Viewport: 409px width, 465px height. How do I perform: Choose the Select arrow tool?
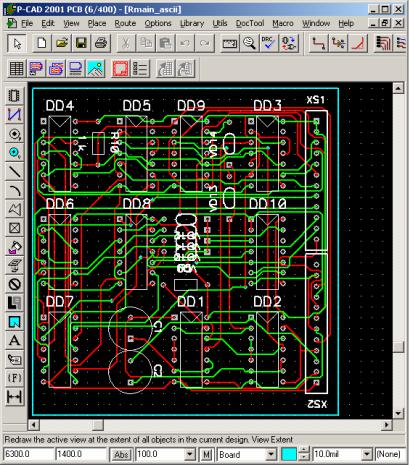(x=17, y=43)
